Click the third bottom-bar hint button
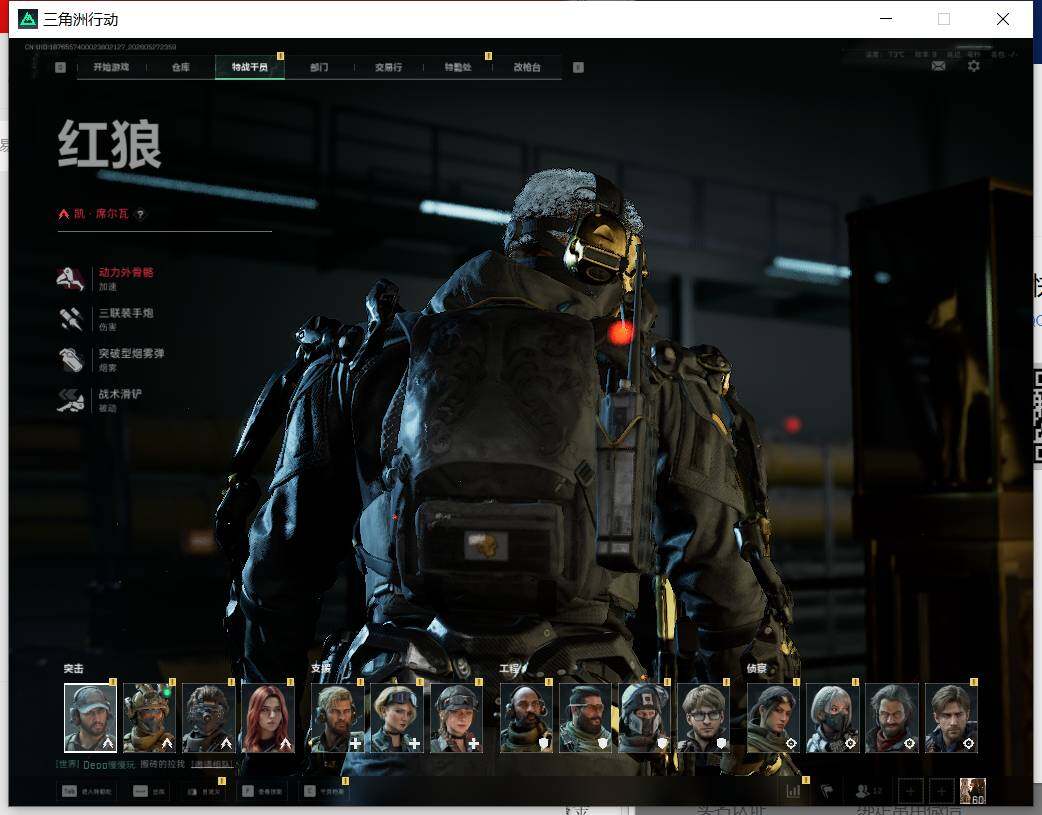The image size is (1042, 815). coord(203,791)
